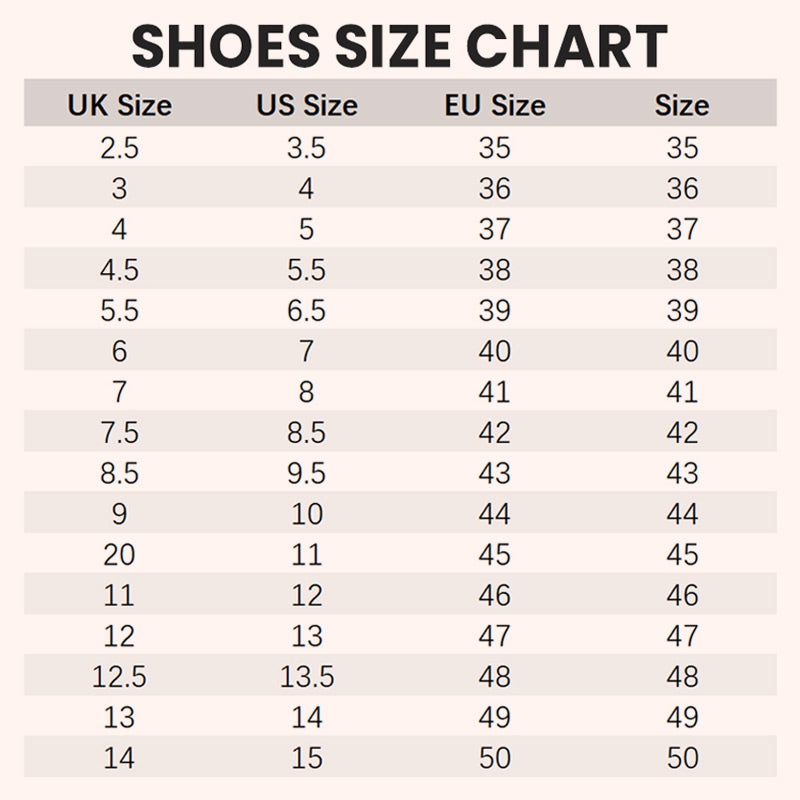Select the UK Size column header
Viewport: 800px width, 800px height.
(x=119, y=105)
